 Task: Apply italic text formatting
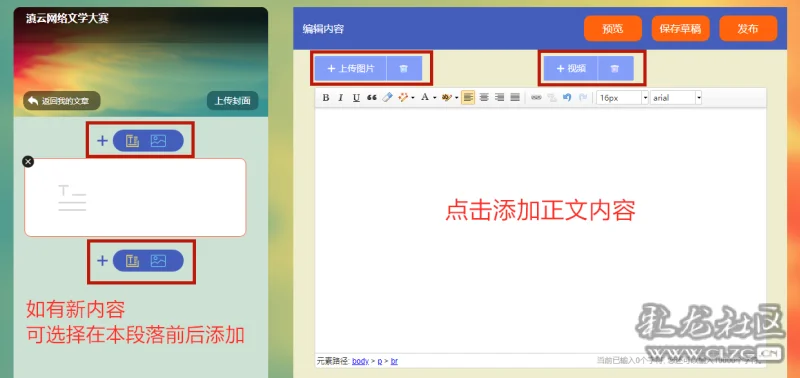(341, 98)
